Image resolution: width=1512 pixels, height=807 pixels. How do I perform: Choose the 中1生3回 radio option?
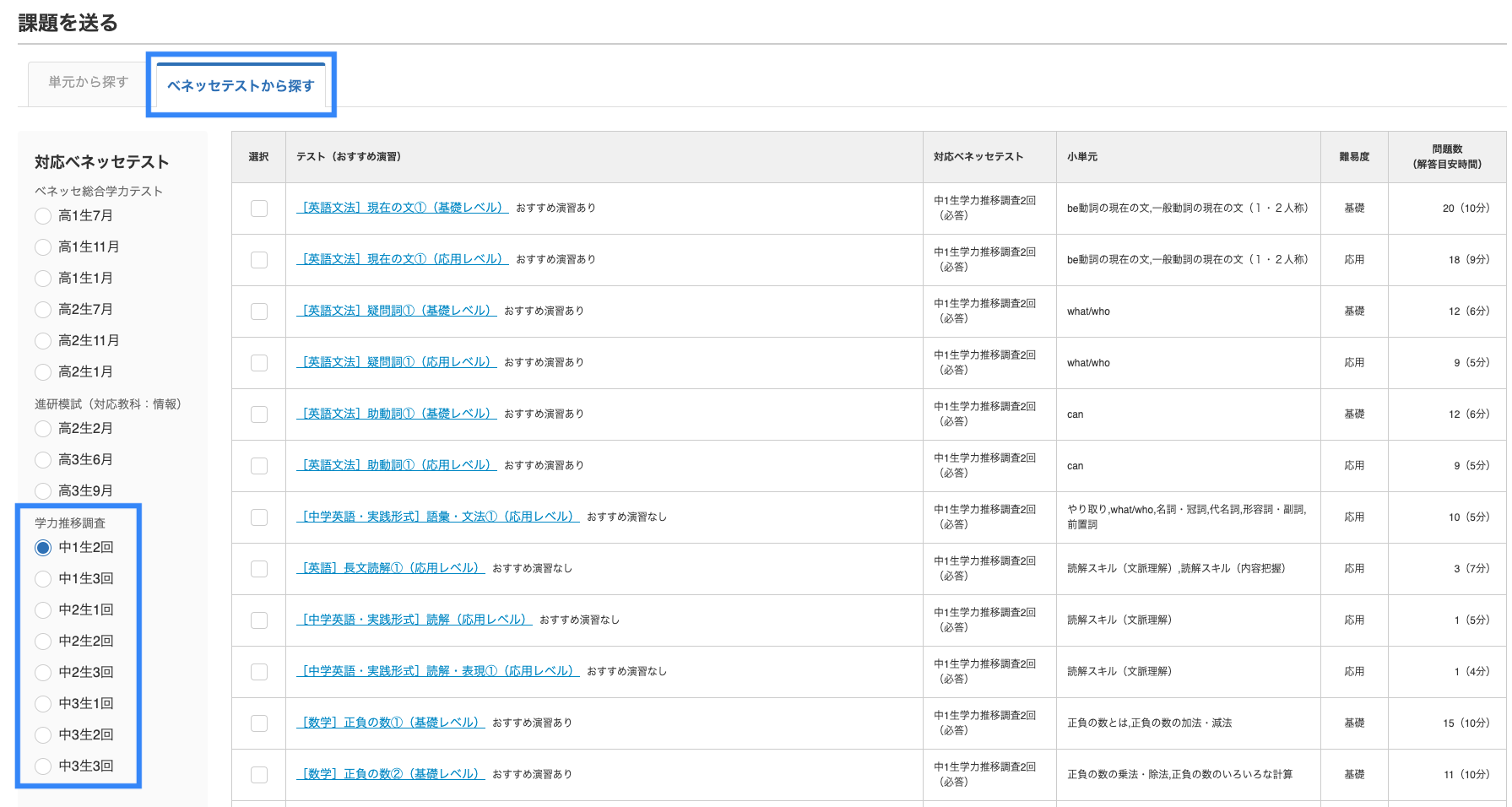[x=43, y=579]
